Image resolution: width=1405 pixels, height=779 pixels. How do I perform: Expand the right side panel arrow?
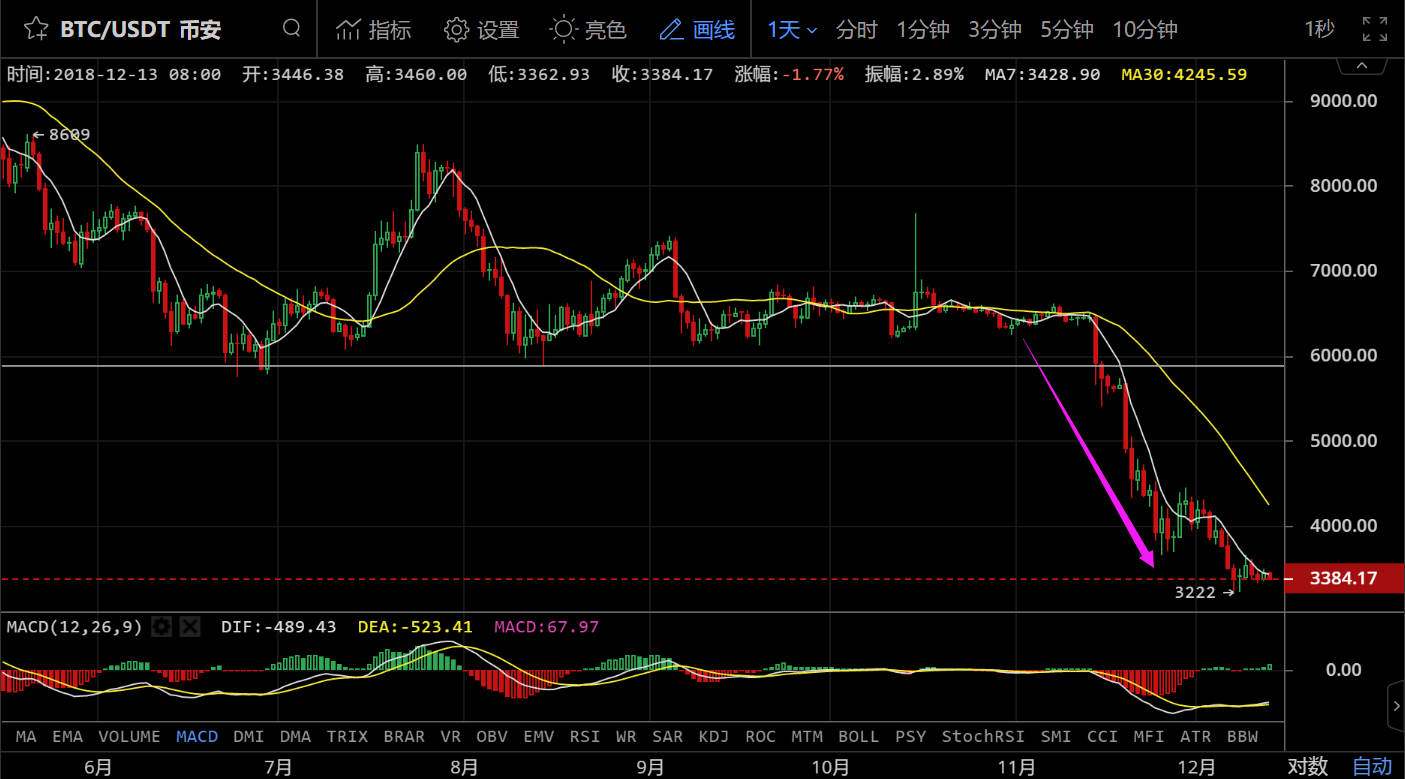(x=1397, y=707)
